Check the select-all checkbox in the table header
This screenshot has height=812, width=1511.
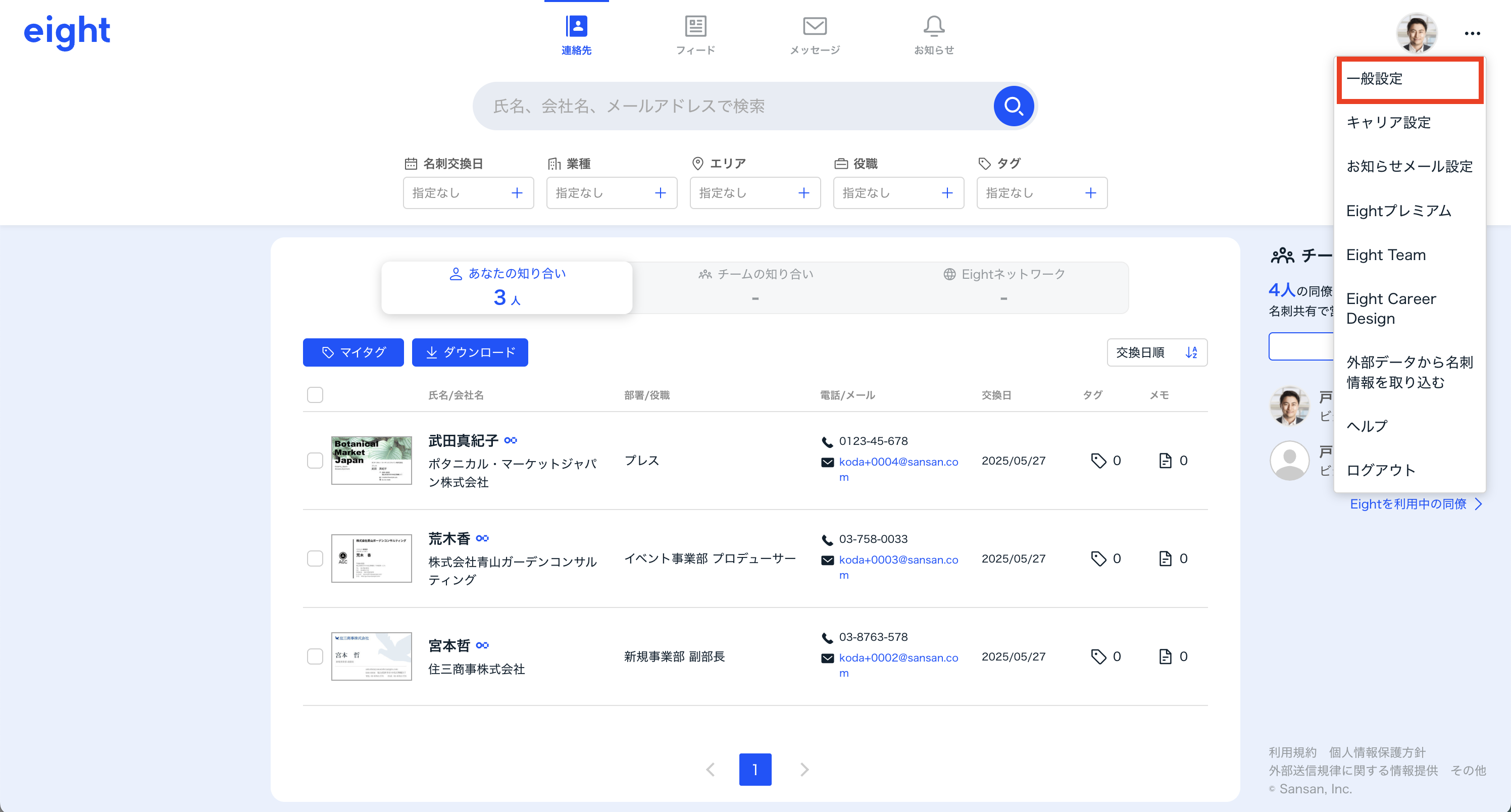pos(315,395)
